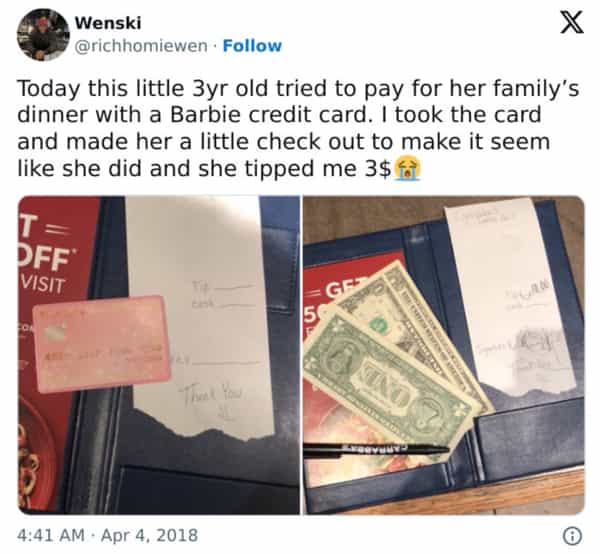Follow the Wenski account
The width and height of the screenshot is (600, 554).
pos(252,46)
